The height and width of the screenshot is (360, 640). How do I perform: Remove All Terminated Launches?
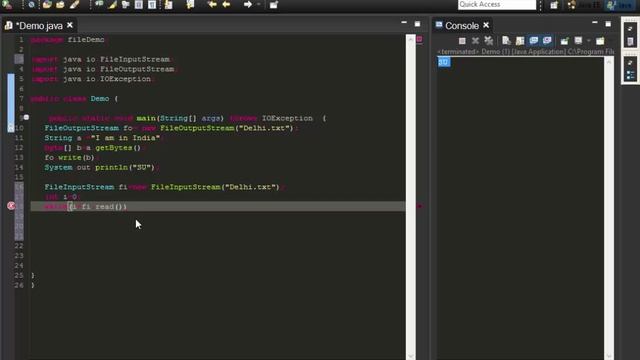[489, 40]
